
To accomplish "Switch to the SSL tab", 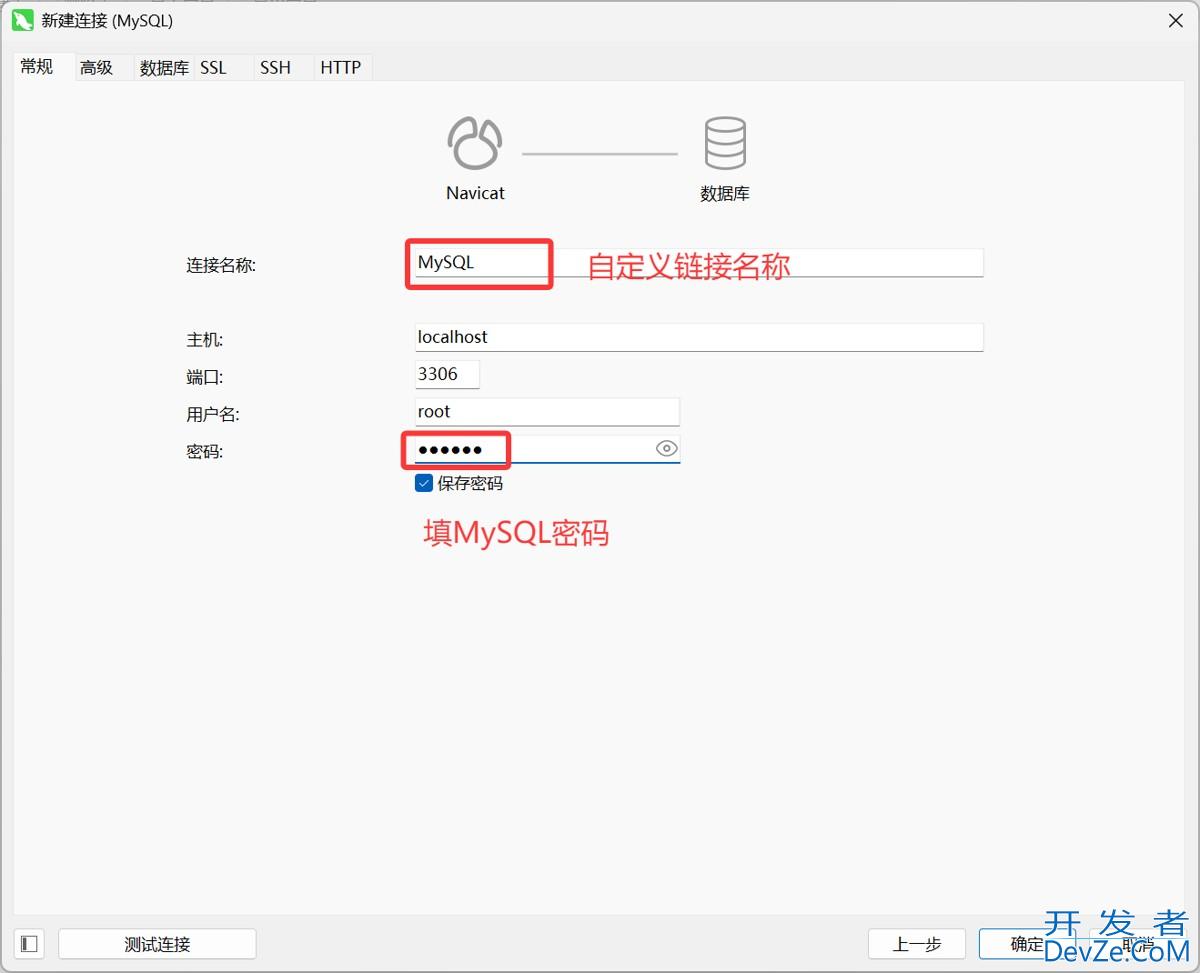I will tap(214, 68).
